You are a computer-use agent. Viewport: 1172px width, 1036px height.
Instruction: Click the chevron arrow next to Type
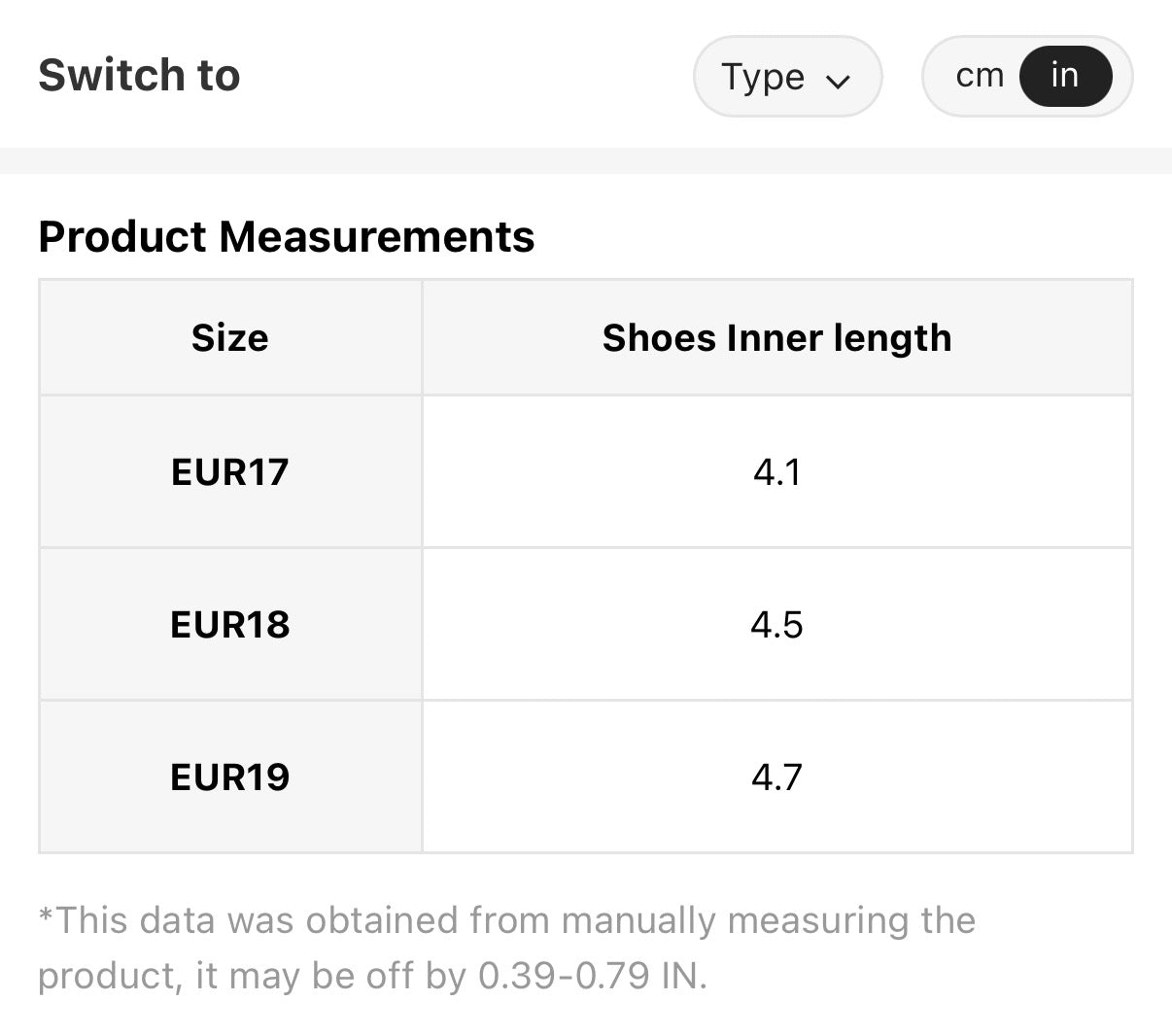pyautogui.click(x=838, y=80)
